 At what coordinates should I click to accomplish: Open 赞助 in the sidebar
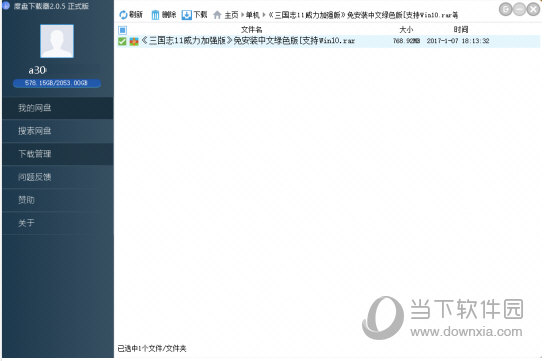(58, 200)
